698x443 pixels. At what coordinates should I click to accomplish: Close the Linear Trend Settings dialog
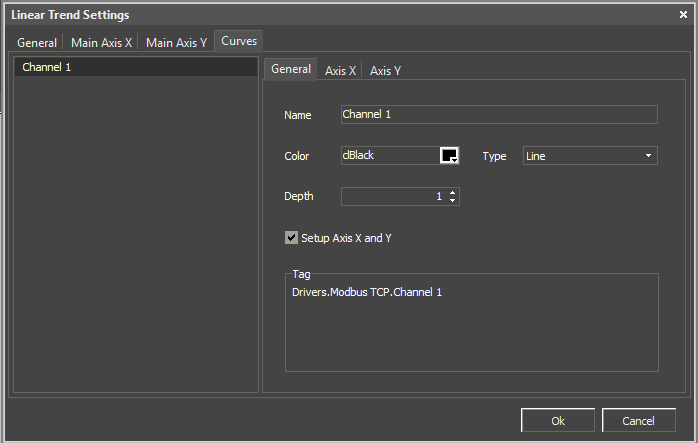683,15
